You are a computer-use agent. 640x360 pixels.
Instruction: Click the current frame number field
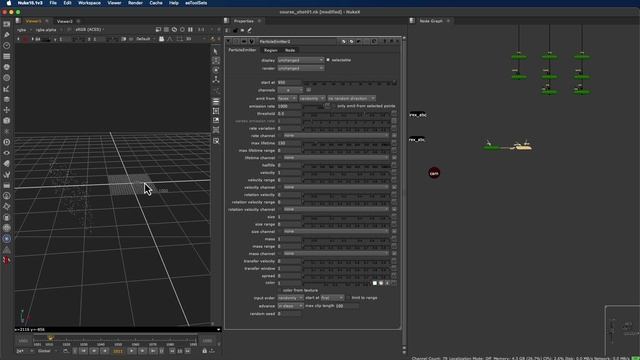tap(118, 351)
